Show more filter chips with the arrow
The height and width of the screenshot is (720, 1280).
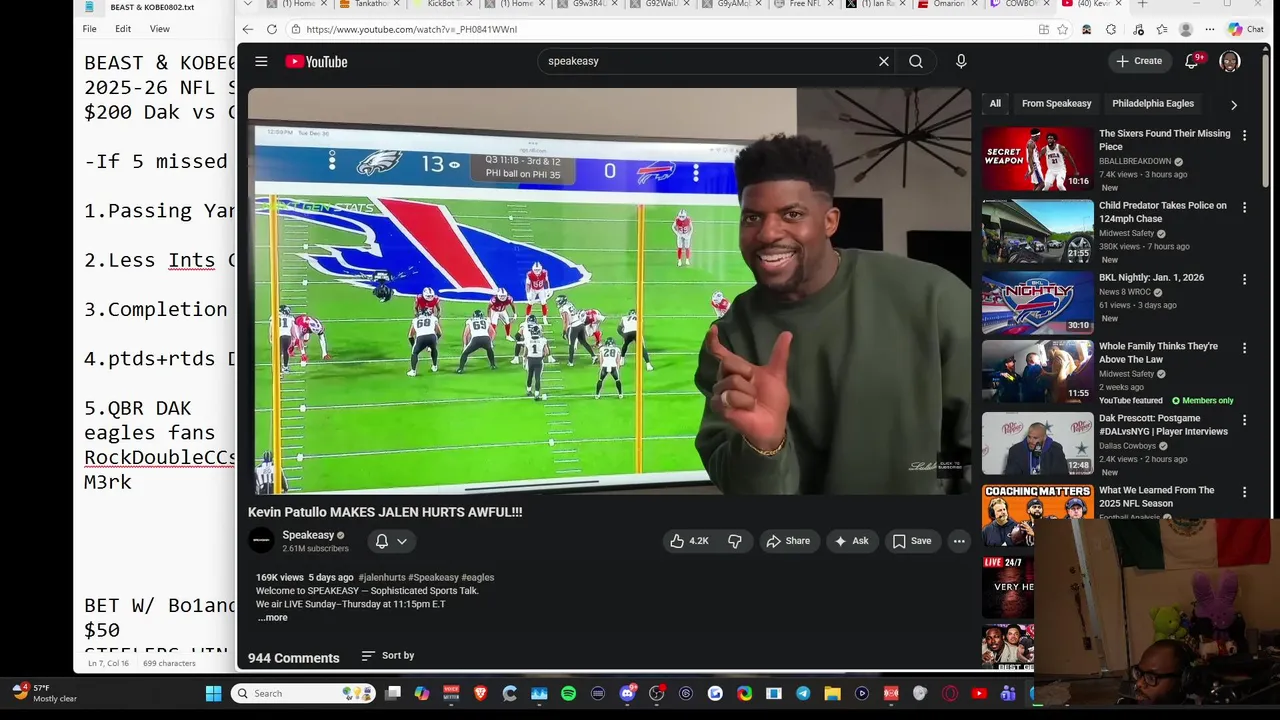1233,105
